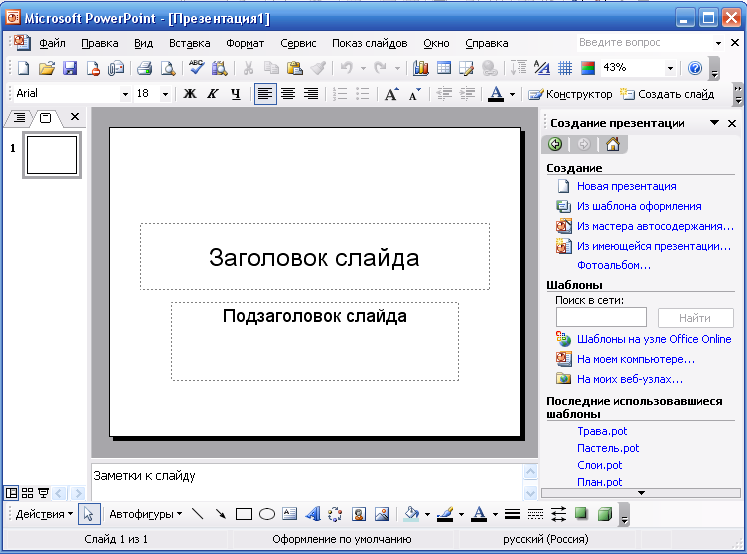Open the Вставка menu

pos(190,43)
